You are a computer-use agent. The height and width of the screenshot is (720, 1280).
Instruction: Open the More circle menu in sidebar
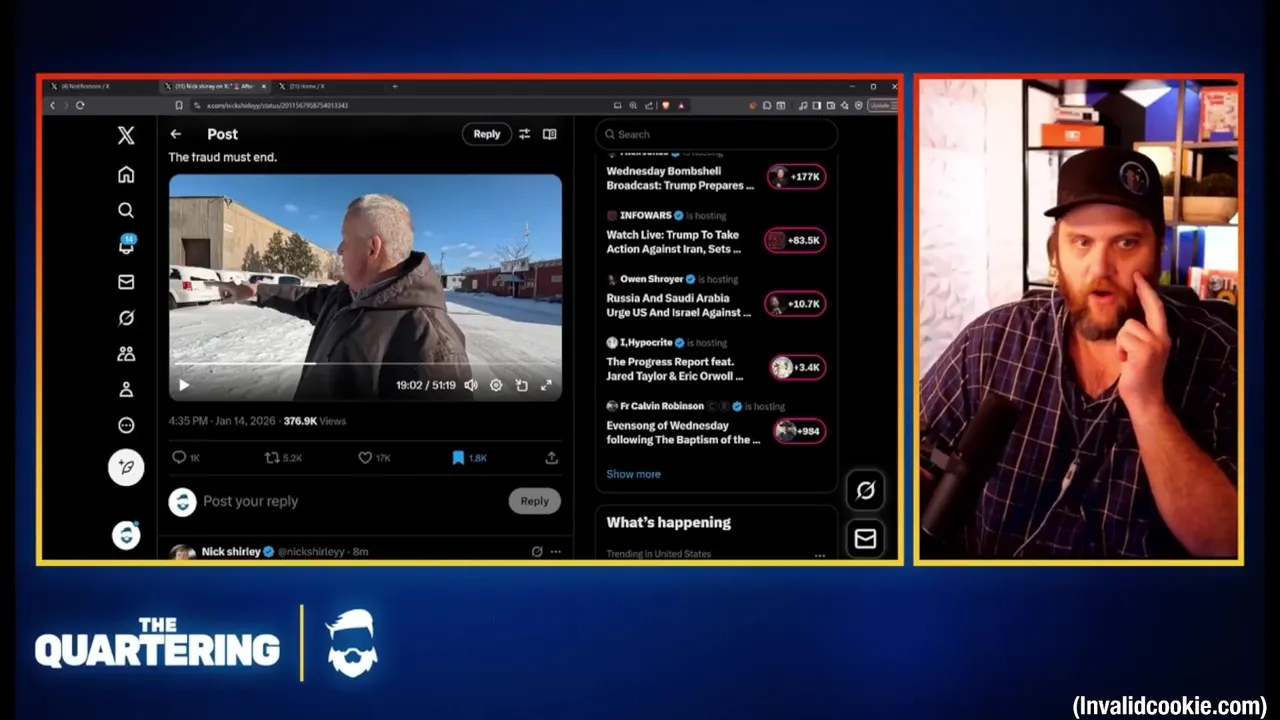click(x=126, y=425)
